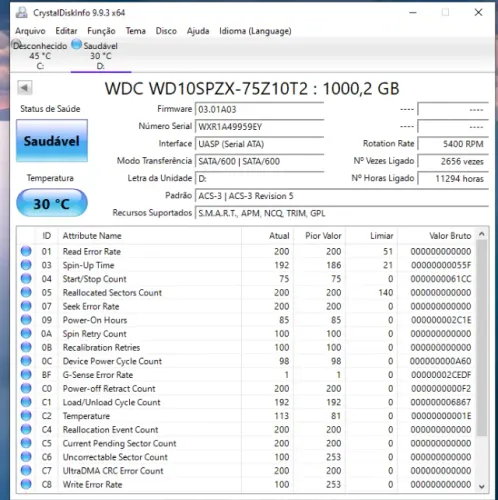Viewport: 498px width, 500px height.
Task: Click the attribute list scrollbar thumb
Action: [x=482, y=338]
